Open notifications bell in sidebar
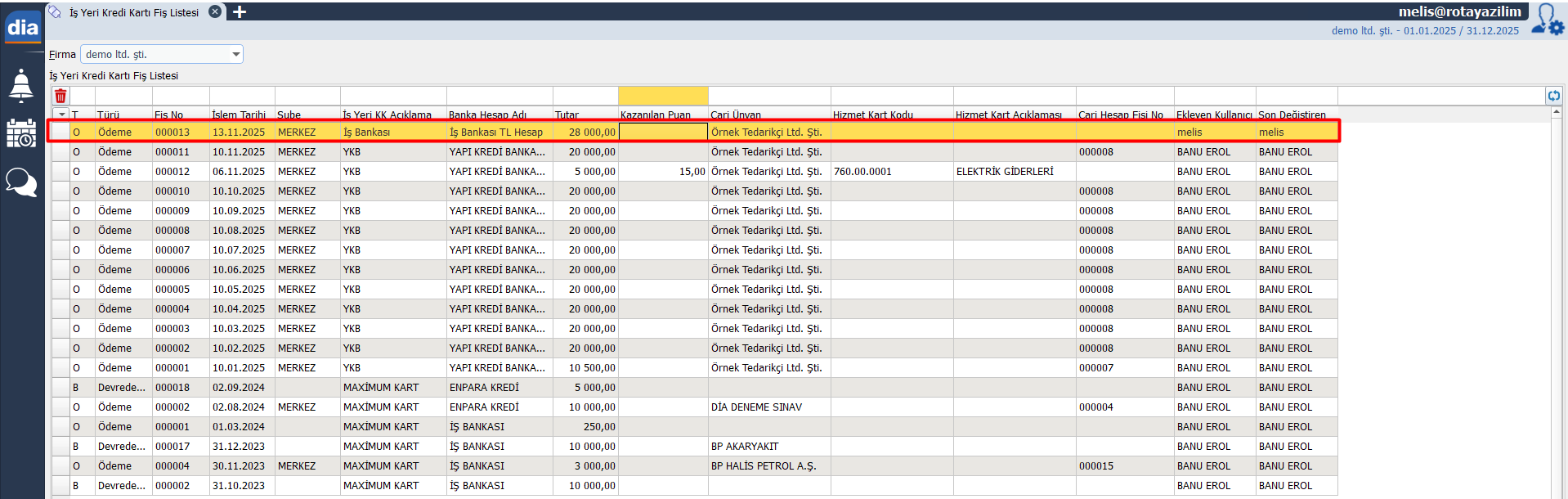This screenshot has width=1568, height=499. [21, 85]
